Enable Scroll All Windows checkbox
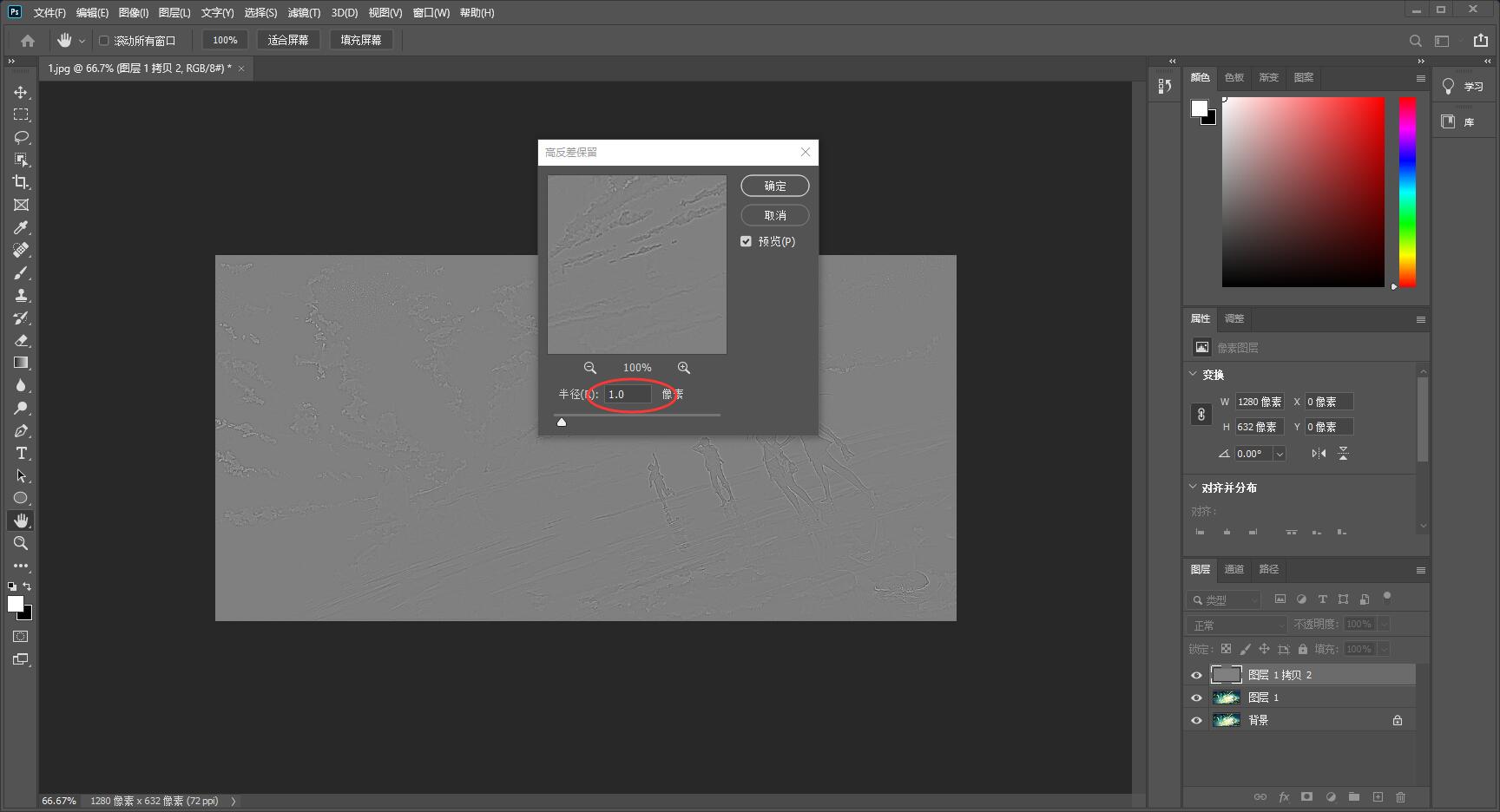The width and height of the screenshot is (1500, 812). [x=103, y=41]
